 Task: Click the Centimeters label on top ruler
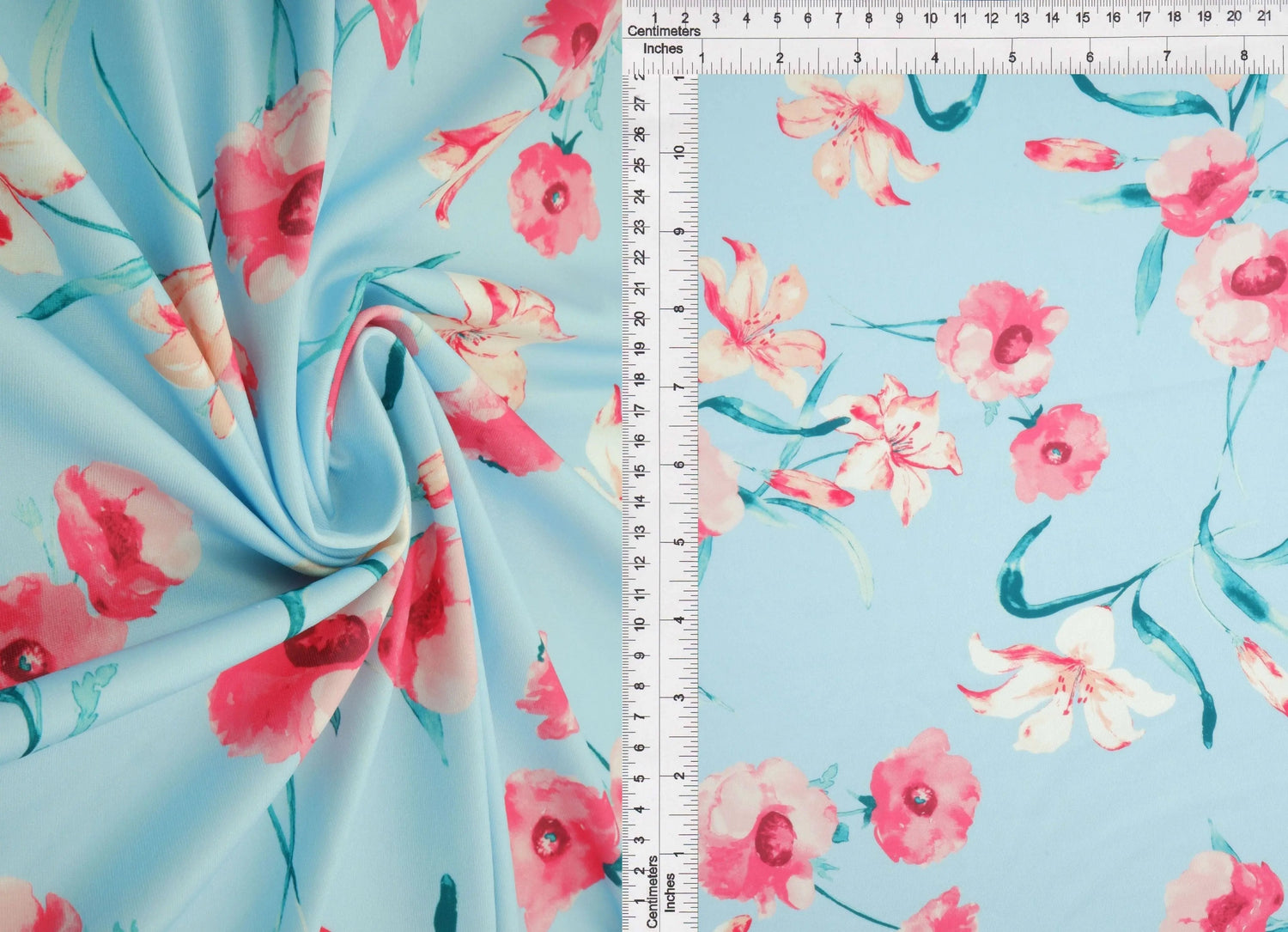pyautogui.click(x=664, y=31)
